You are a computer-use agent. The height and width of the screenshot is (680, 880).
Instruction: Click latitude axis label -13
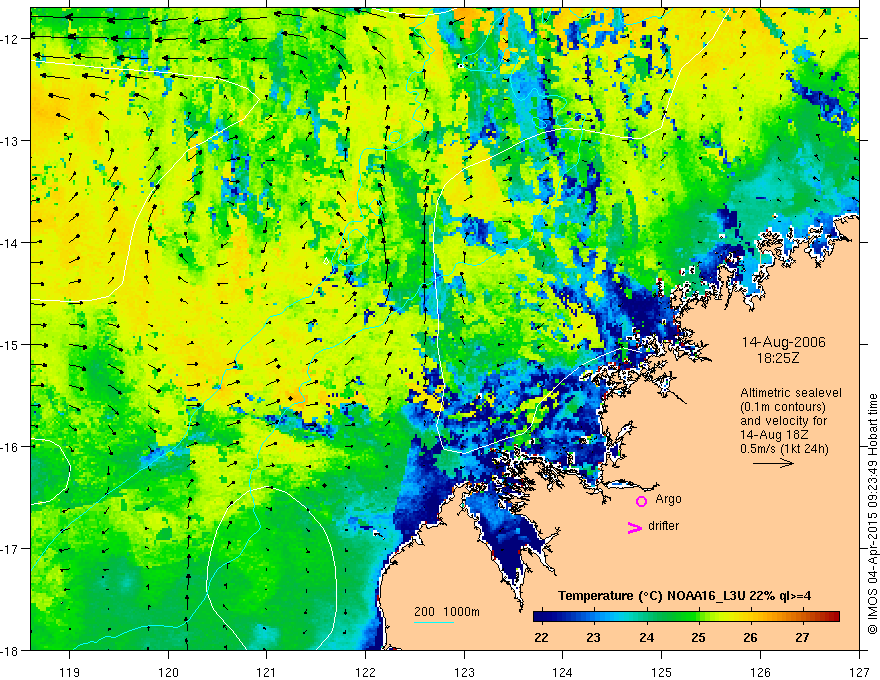point(11,141)
